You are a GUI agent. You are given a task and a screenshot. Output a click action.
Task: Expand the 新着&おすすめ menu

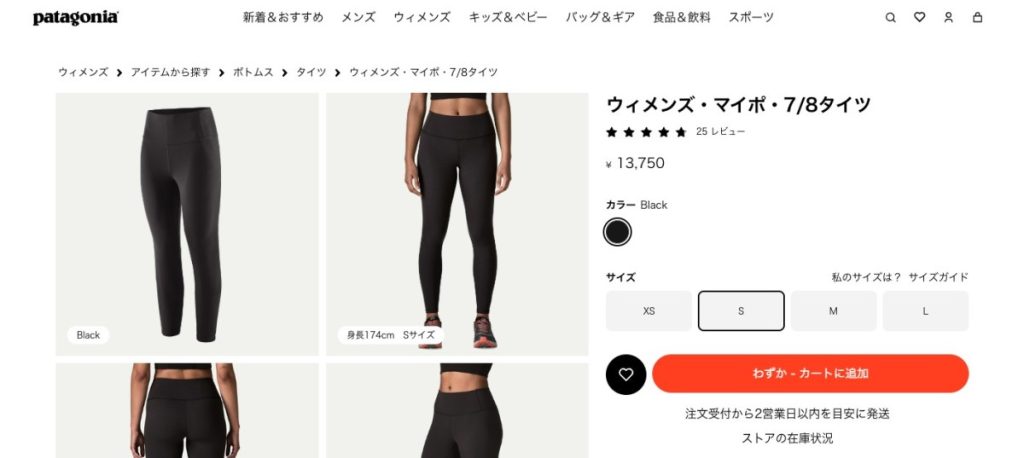[x=283, y=18]
